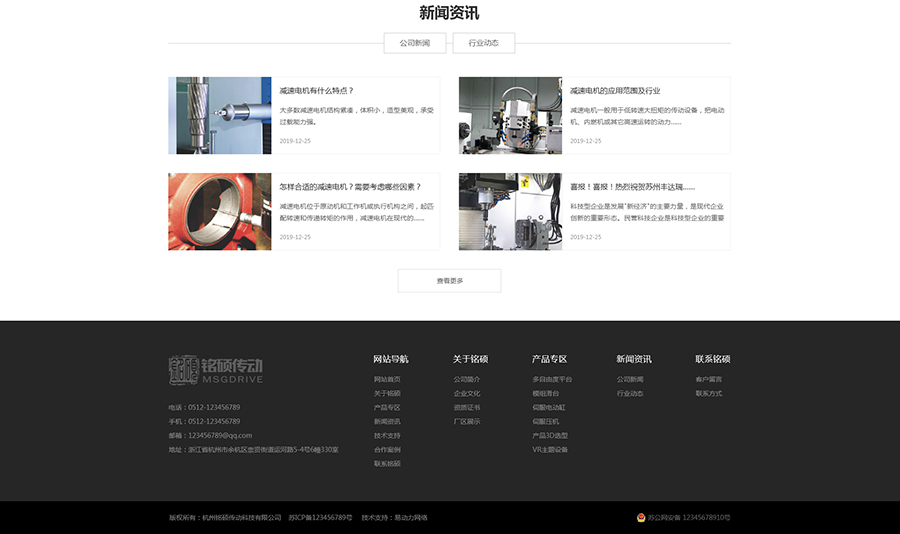Open the drill bit article thumbnail
Image resolution: width=900 pixels, height=534 pixels.
tap(220, 115)
